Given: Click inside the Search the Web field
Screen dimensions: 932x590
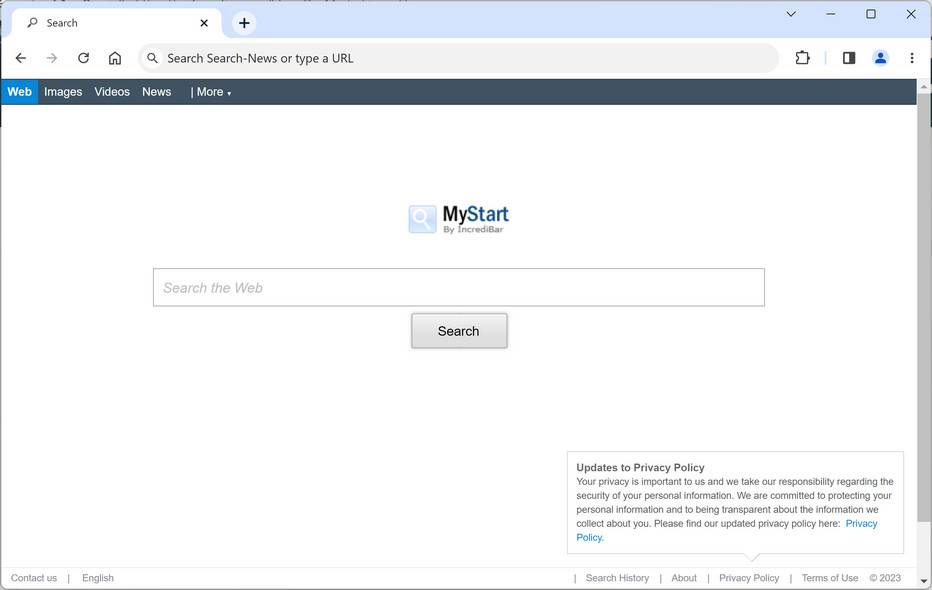Looking at the screenshot, I should click(x=458, y=287).
